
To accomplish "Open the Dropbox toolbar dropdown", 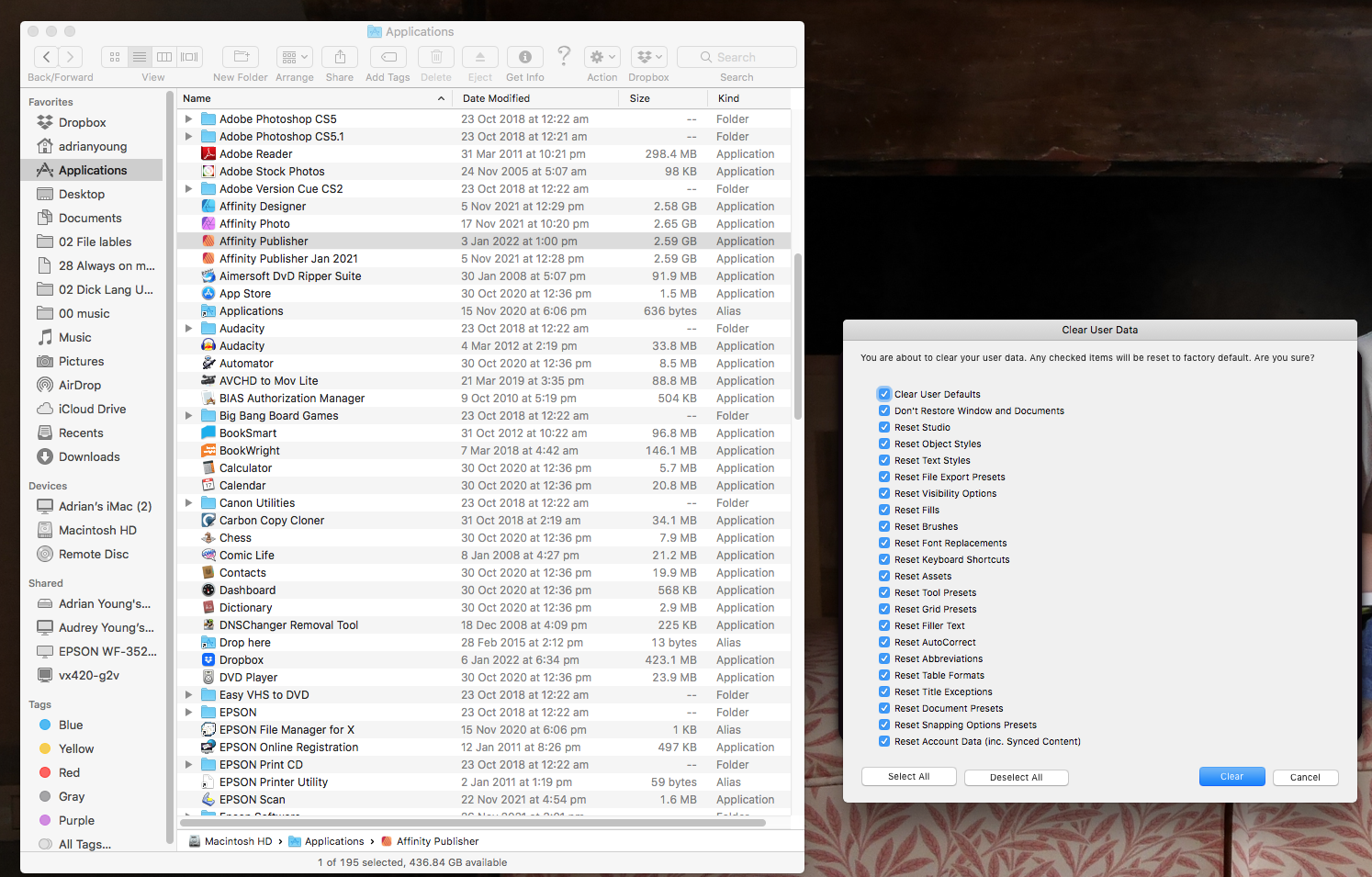I will (649, 57).
